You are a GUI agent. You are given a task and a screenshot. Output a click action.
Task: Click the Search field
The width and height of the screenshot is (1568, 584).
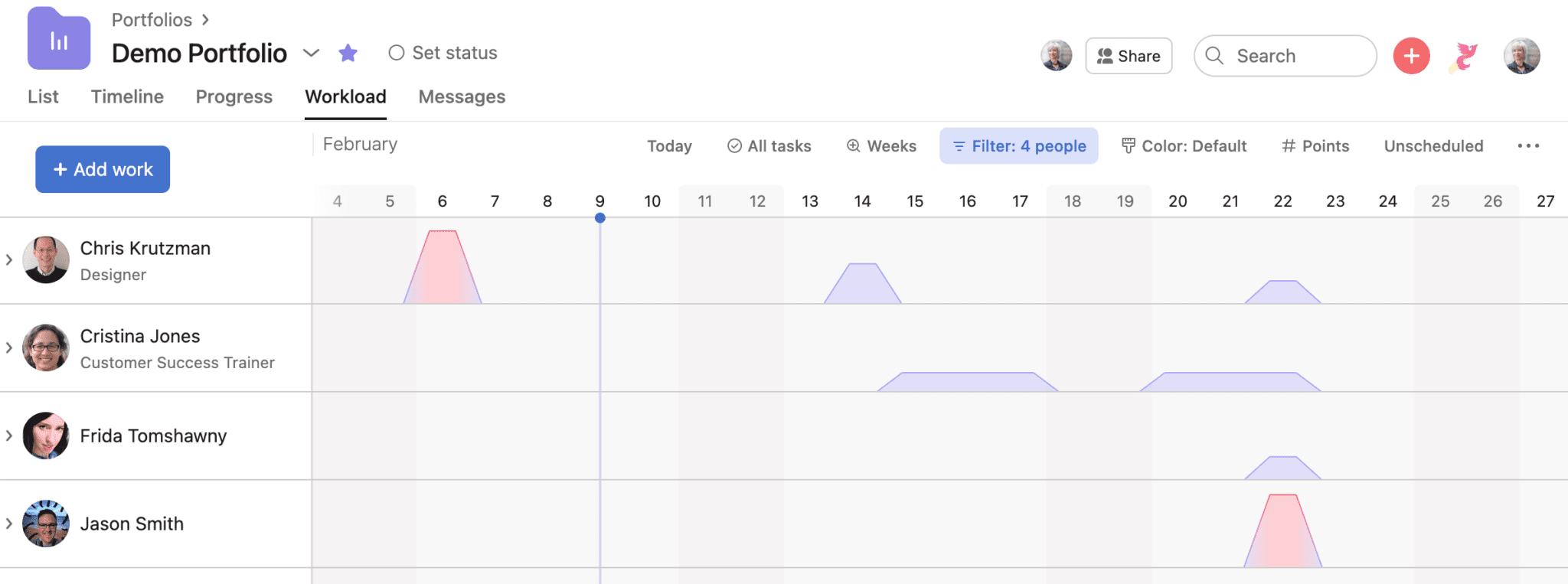pos(1285,56)
